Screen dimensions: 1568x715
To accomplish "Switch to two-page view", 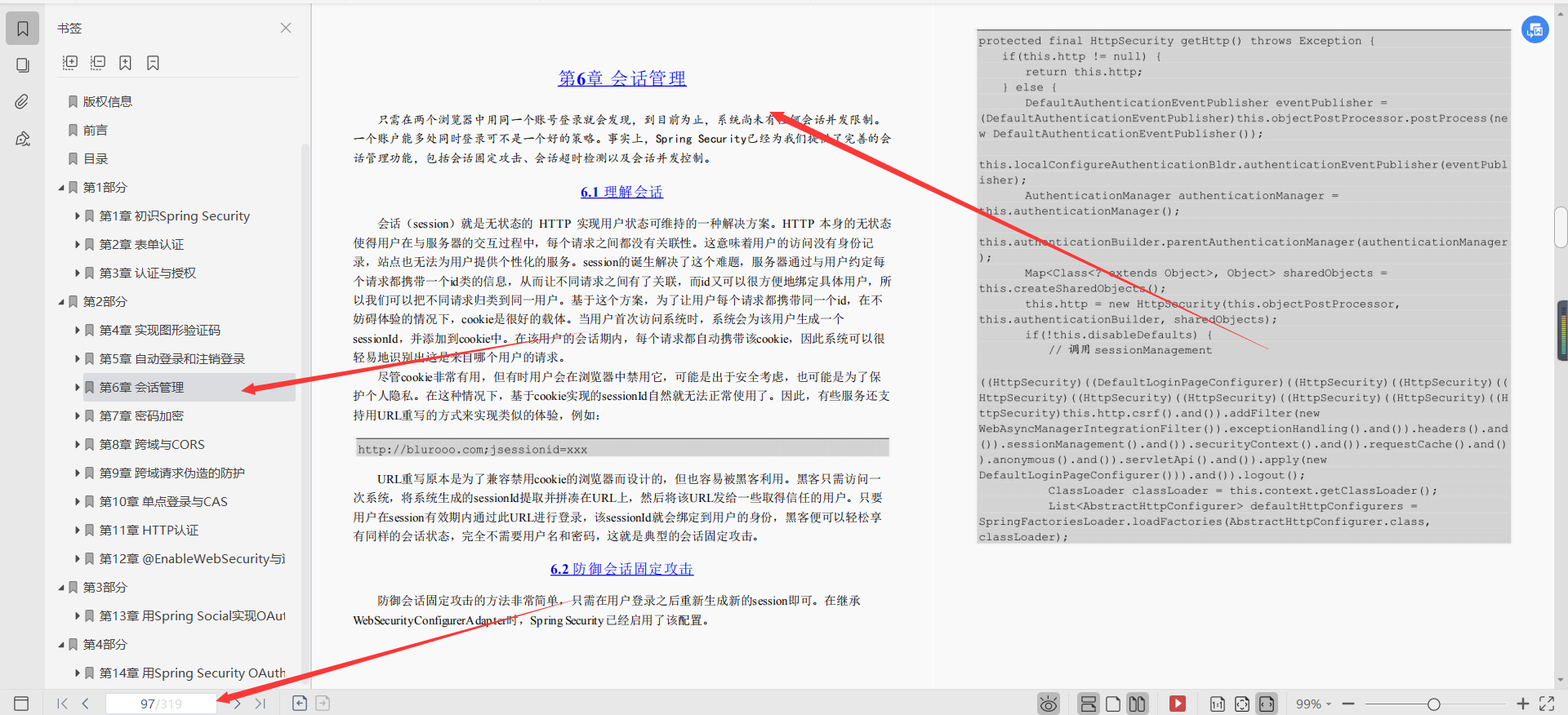I will click(x=1137, y=704).
